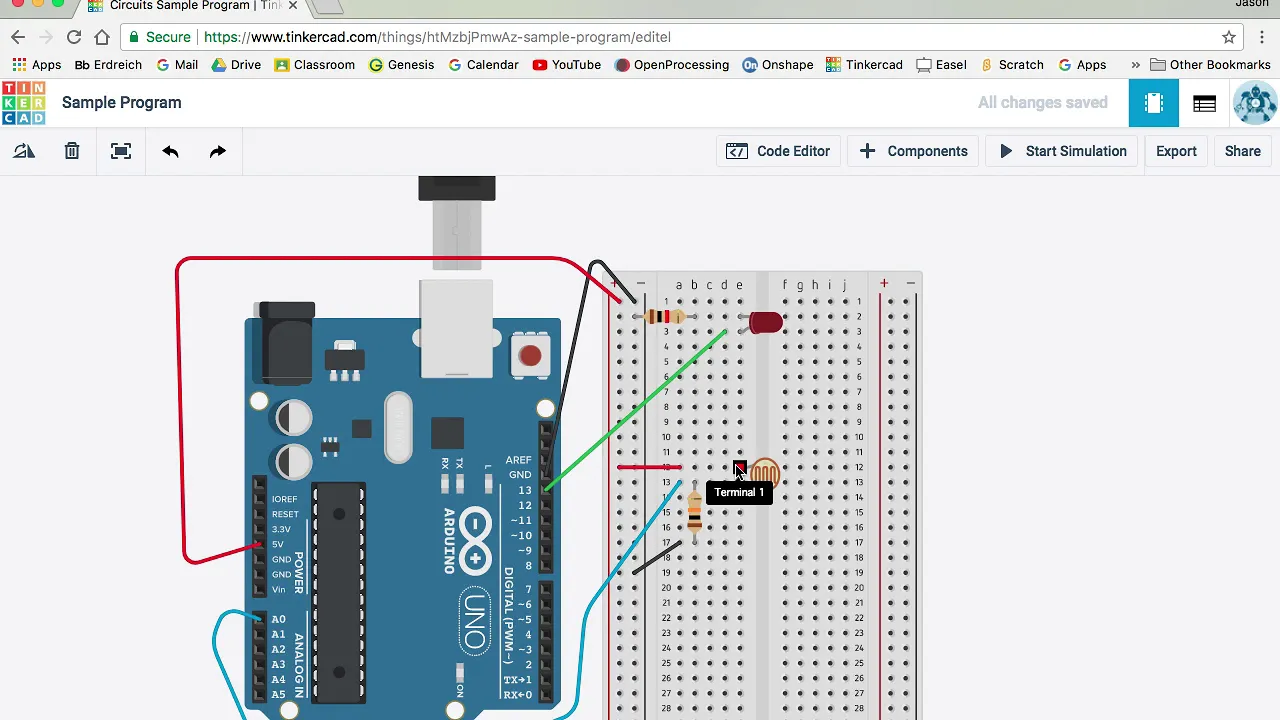
Task: Click the Sample Program project title
Action: pos(122,103)
